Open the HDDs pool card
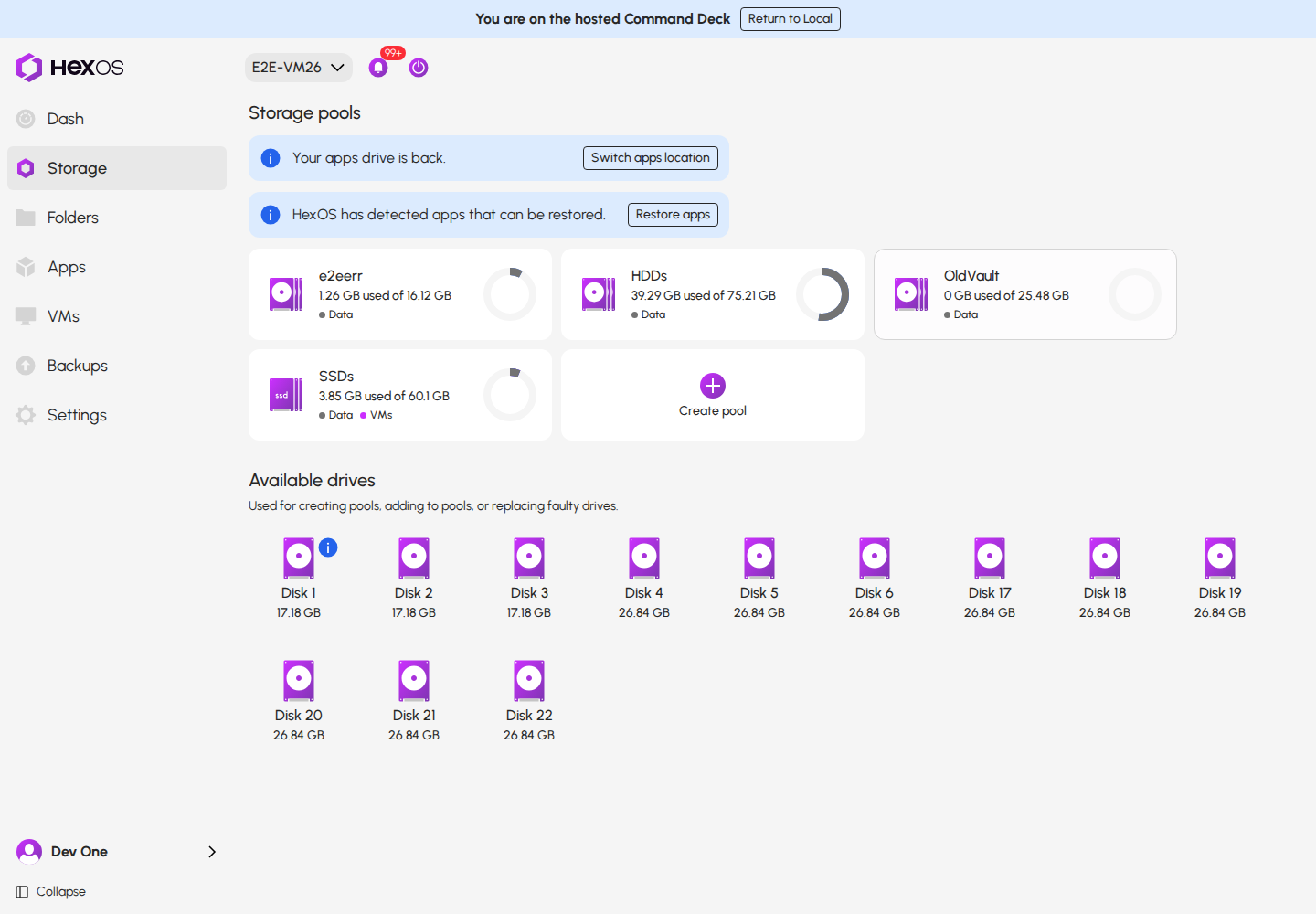Viewport: 1316px width, 914px height. [713, 294]
